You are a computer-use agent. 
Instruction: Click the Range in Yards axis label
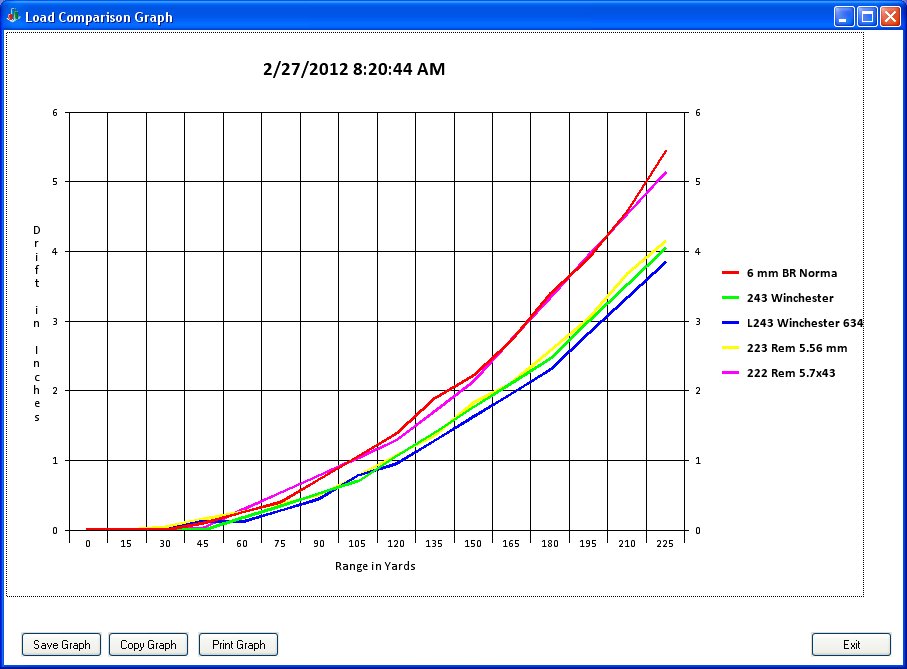[375, 566]
